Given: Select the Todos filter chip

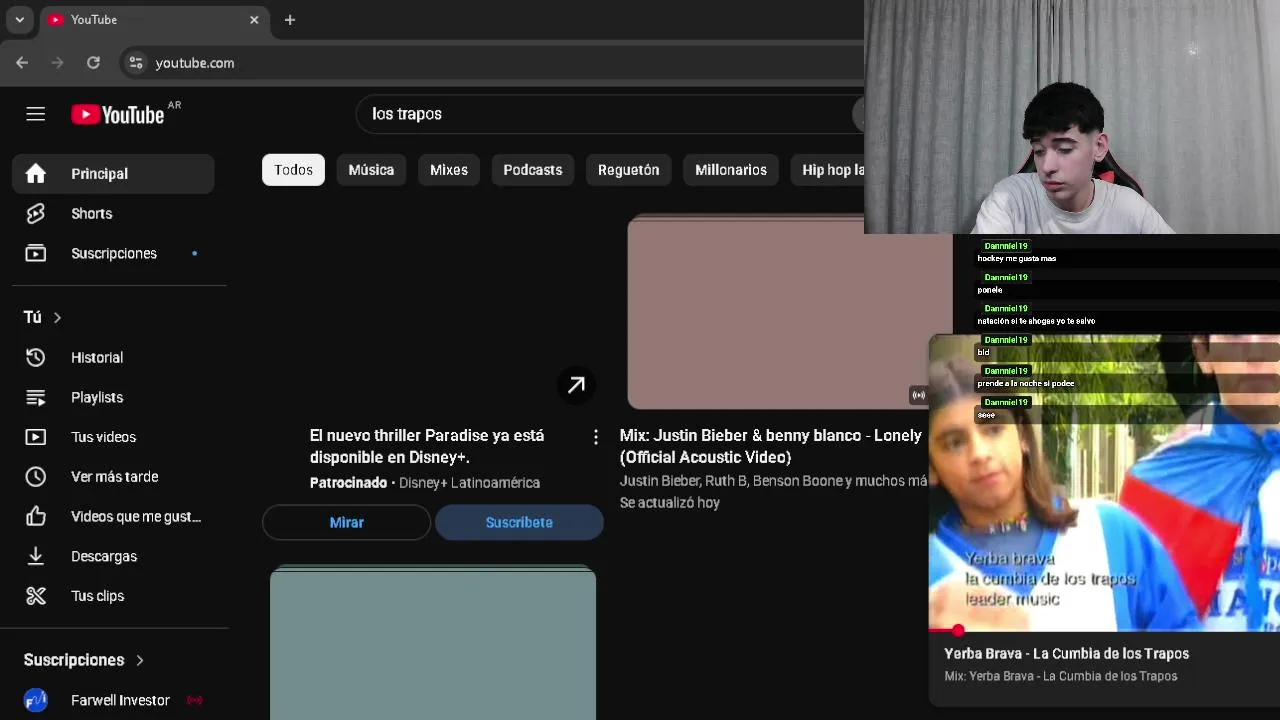Looking at the screenshot, I should click(293, 170).
